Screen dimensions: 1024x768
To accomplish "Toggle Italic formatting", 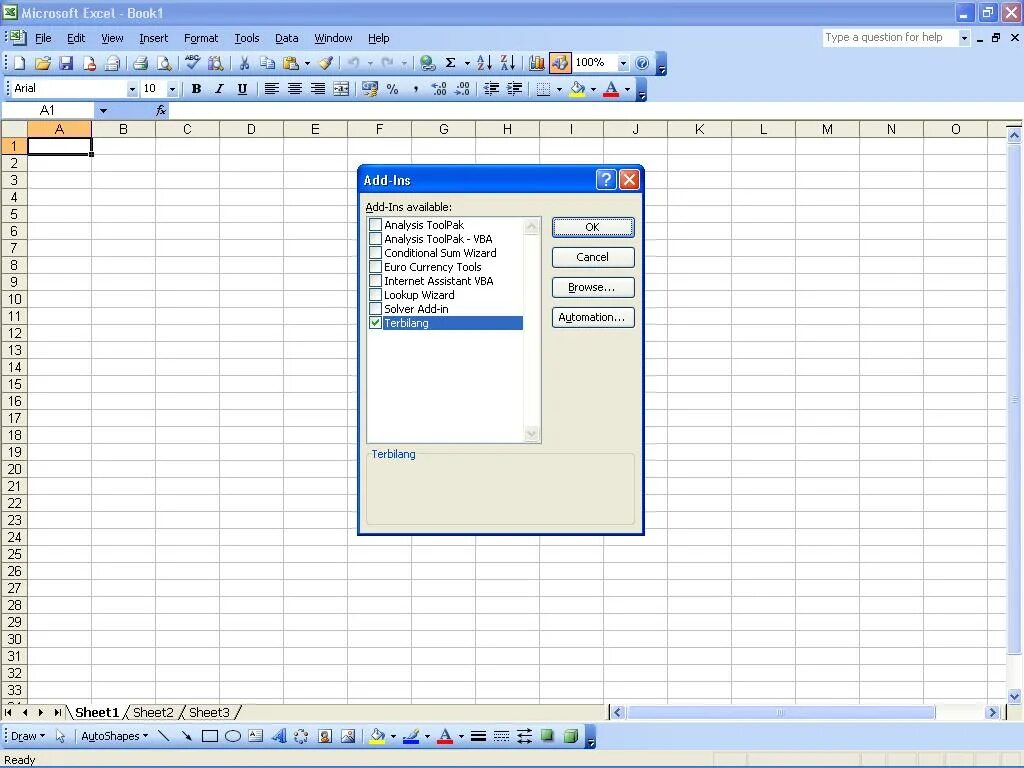I will click(x=219, y=89).
